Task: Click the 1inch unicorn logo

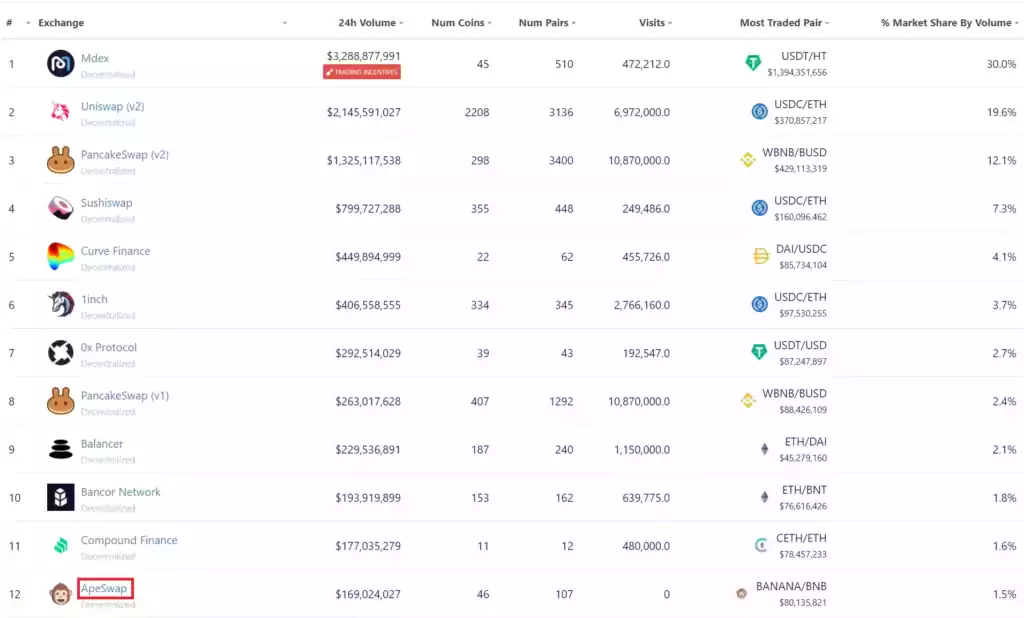Action: tap(60, 304)
